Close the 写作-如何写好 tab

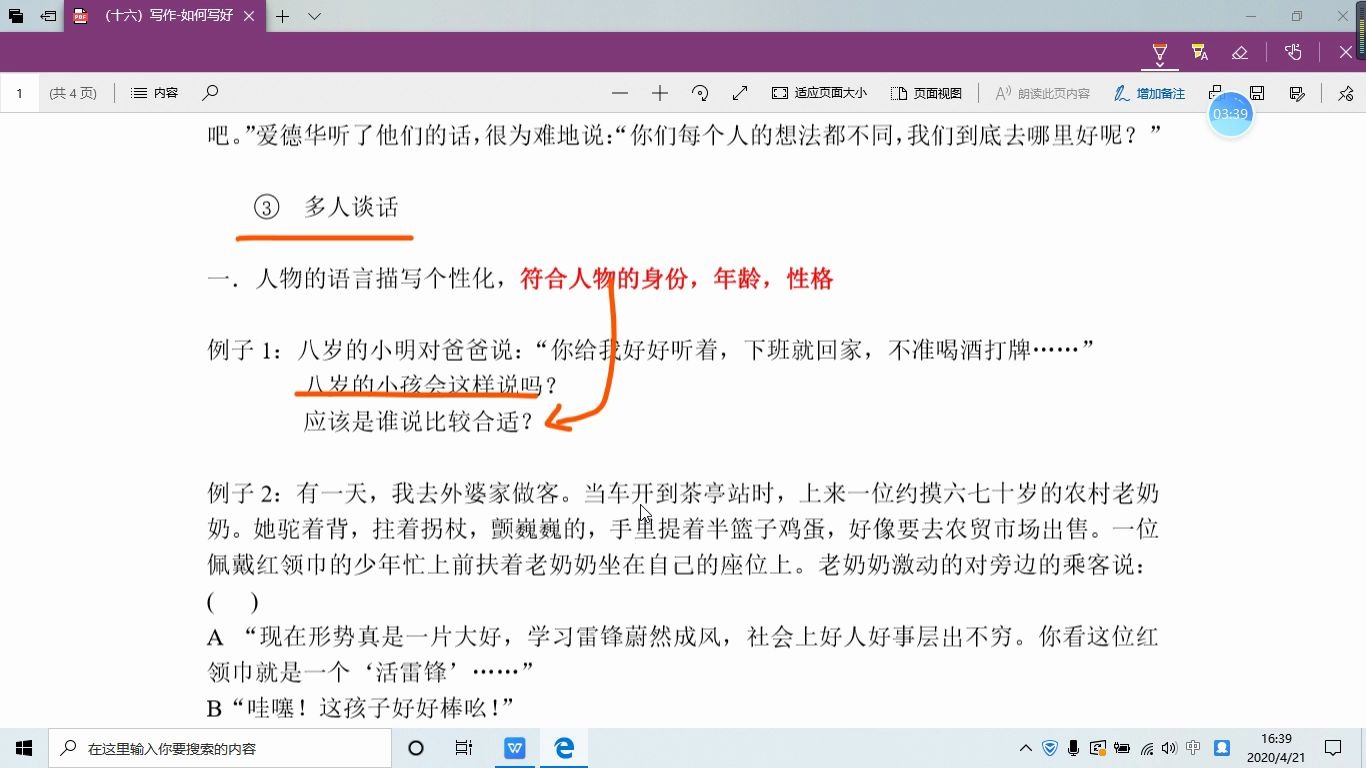point(249,16)
